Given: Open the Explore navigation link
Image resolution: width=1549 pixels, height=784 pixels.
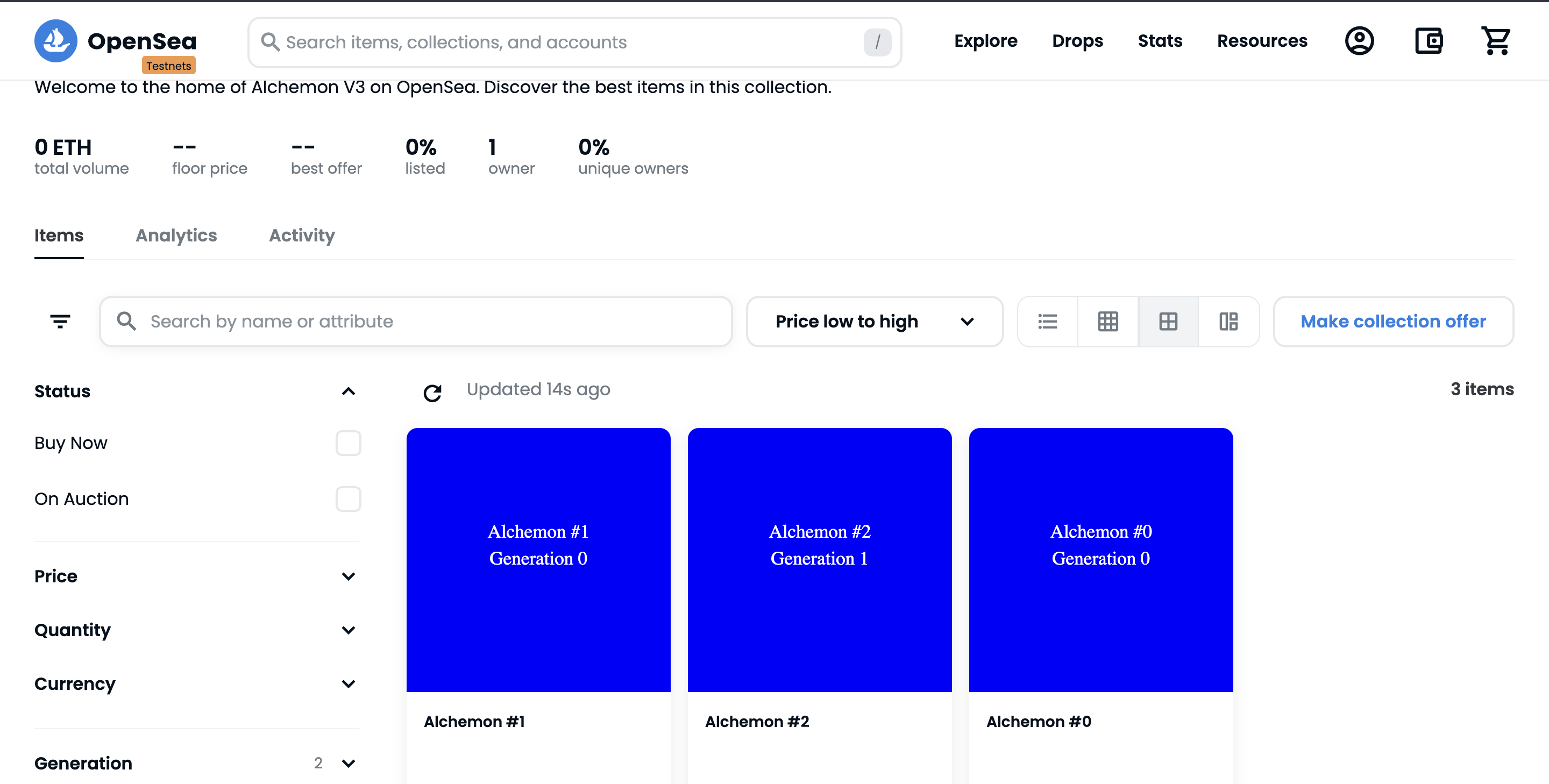Looking at the screenshot, I should point(985,41).
